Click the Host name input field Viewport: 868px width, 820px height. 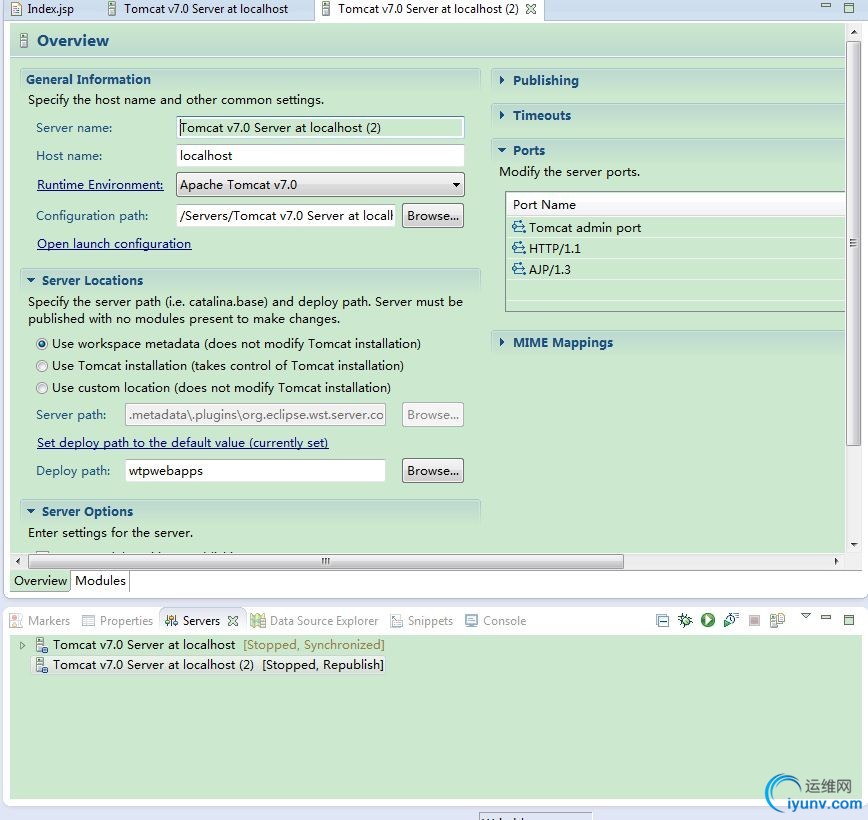pos(320,156)
